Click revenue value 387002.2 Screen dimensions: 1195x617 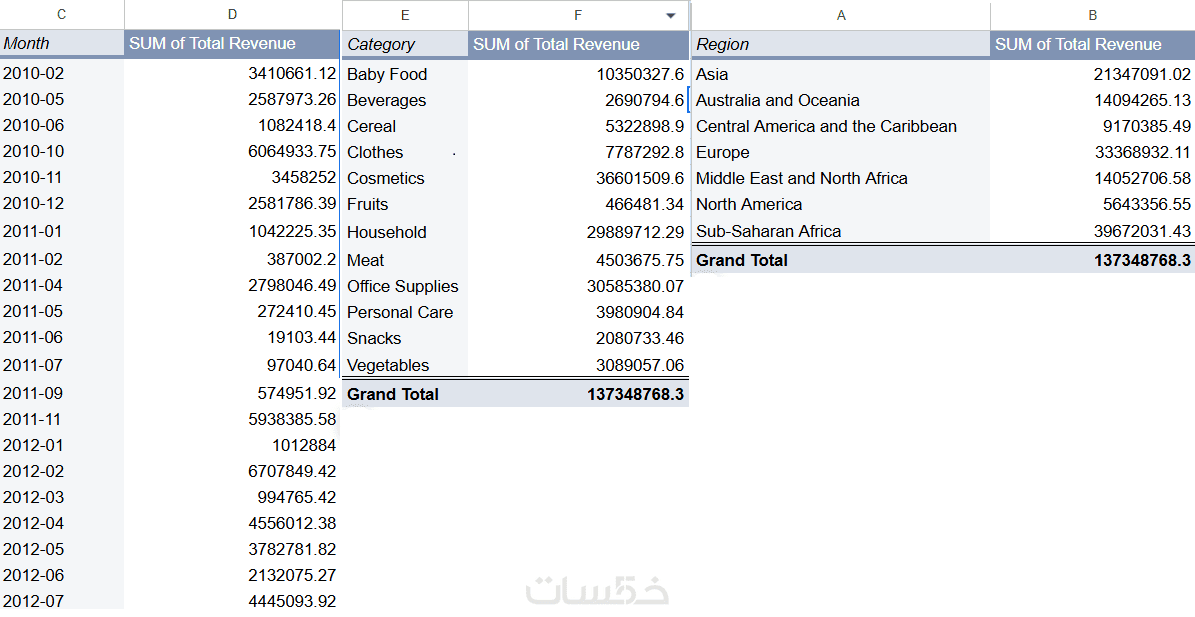click(x=301, y=260)
